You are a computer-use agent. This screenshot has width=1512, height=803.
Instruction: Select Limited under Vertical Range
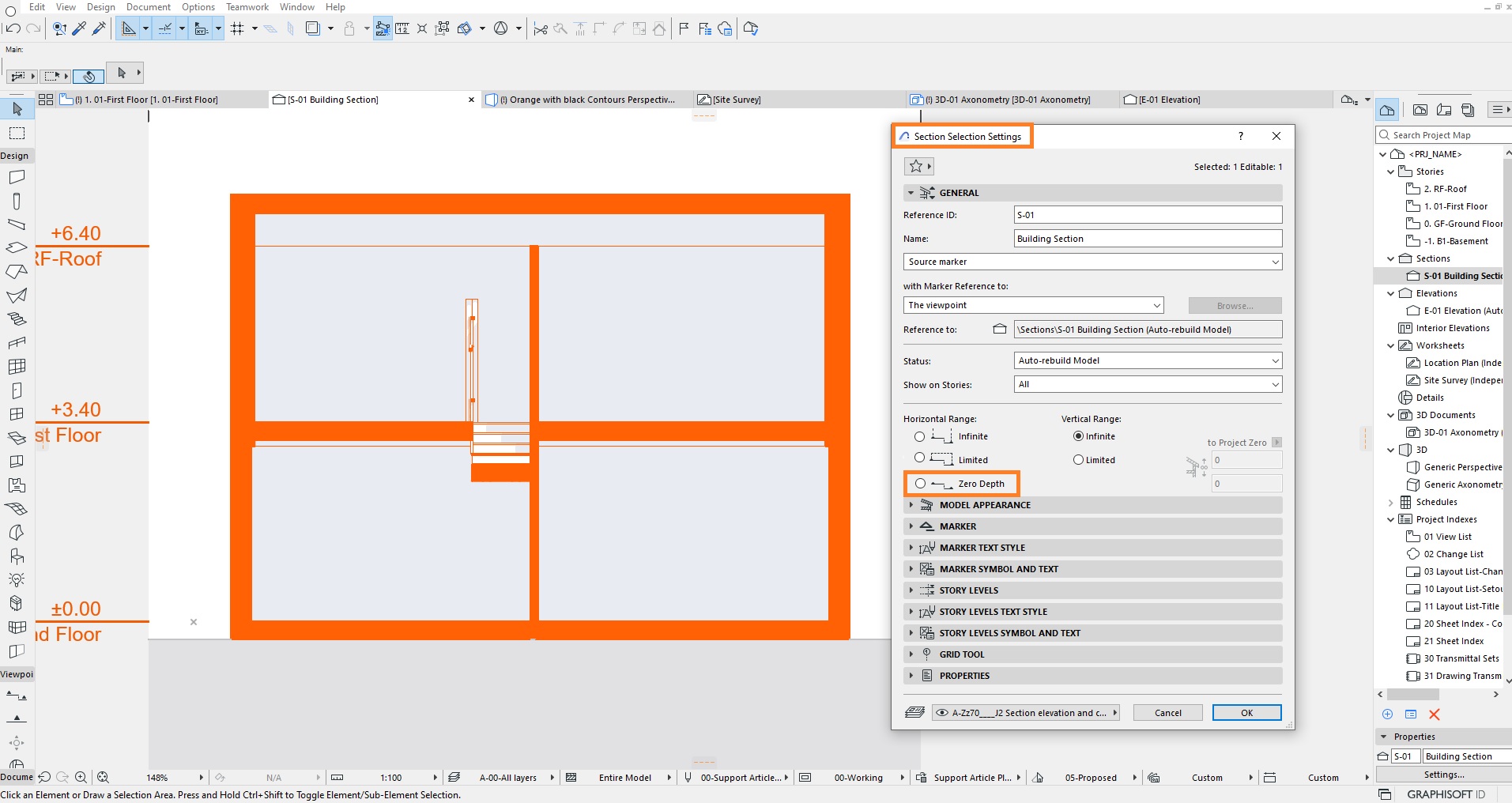pos(1078,460)
